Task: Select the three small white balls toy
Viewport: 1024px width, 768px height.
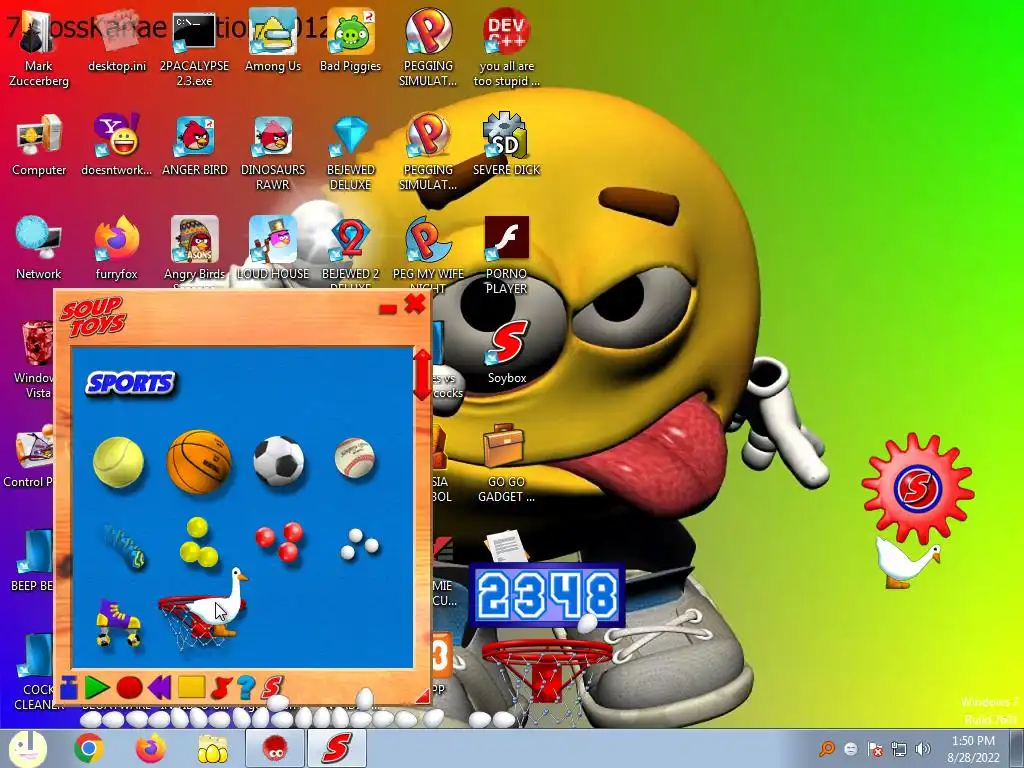Action: coord(359,544)
